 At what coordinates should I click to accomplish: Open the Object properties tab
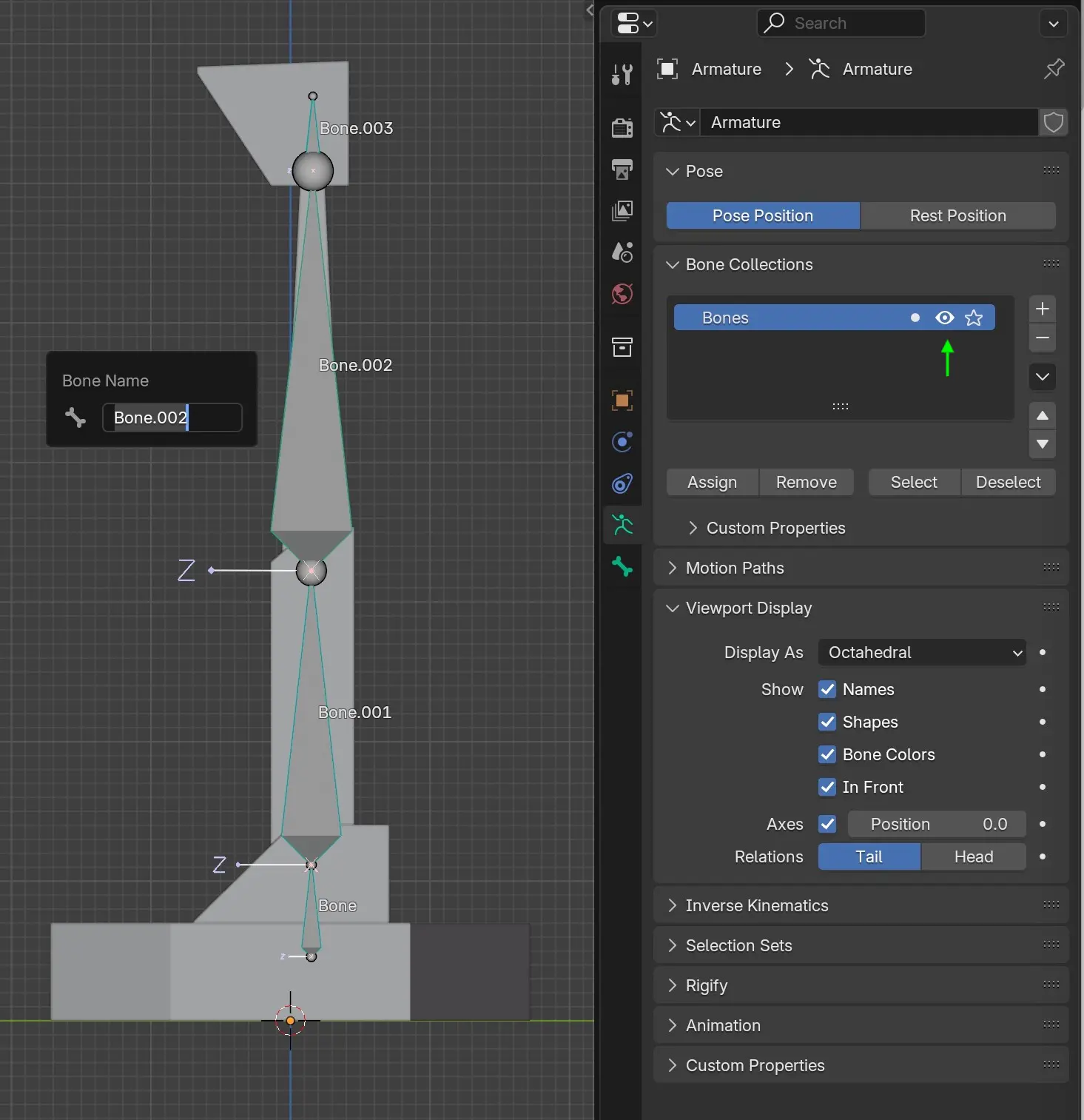(622, 400)
